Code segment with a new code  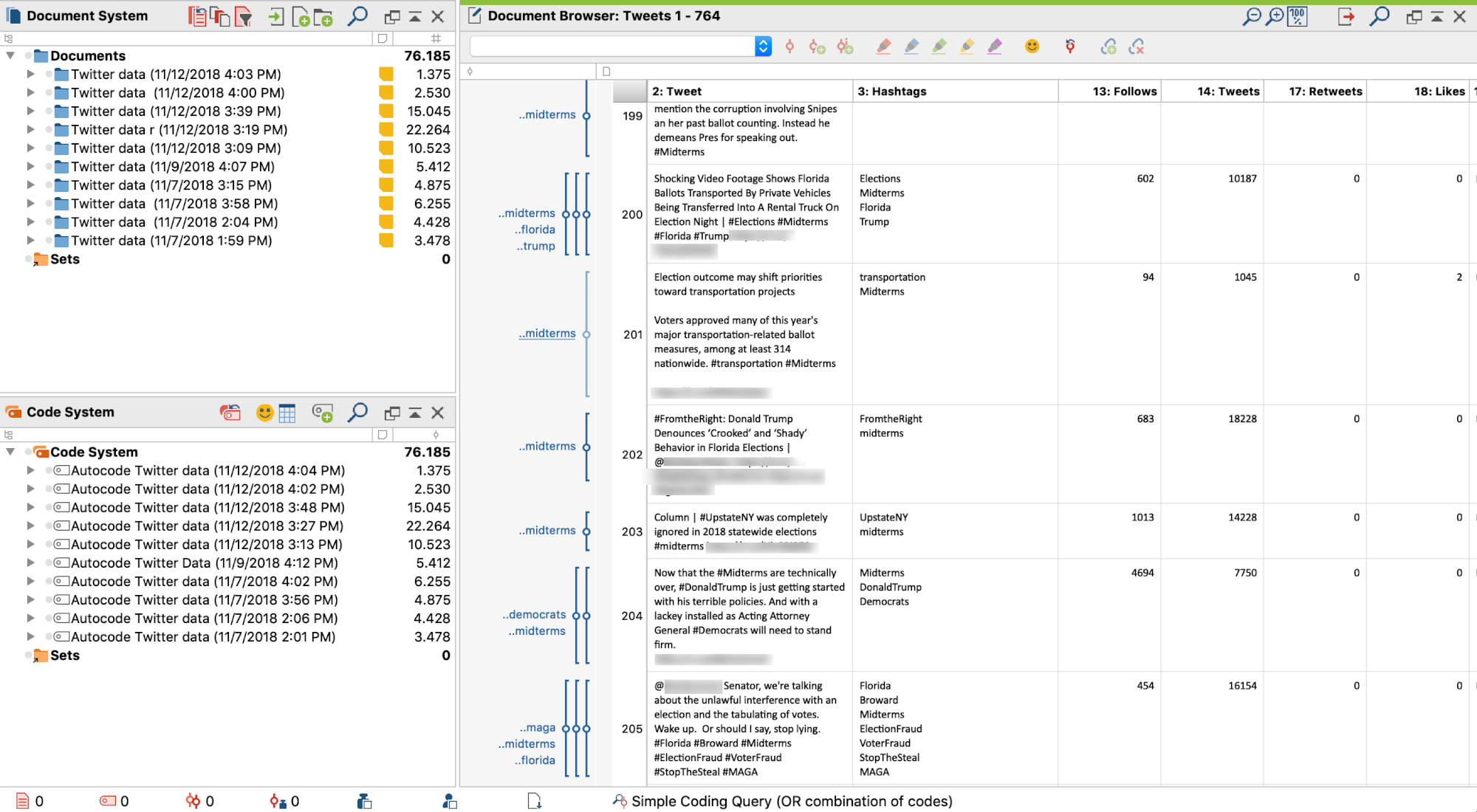pos(817,47)
